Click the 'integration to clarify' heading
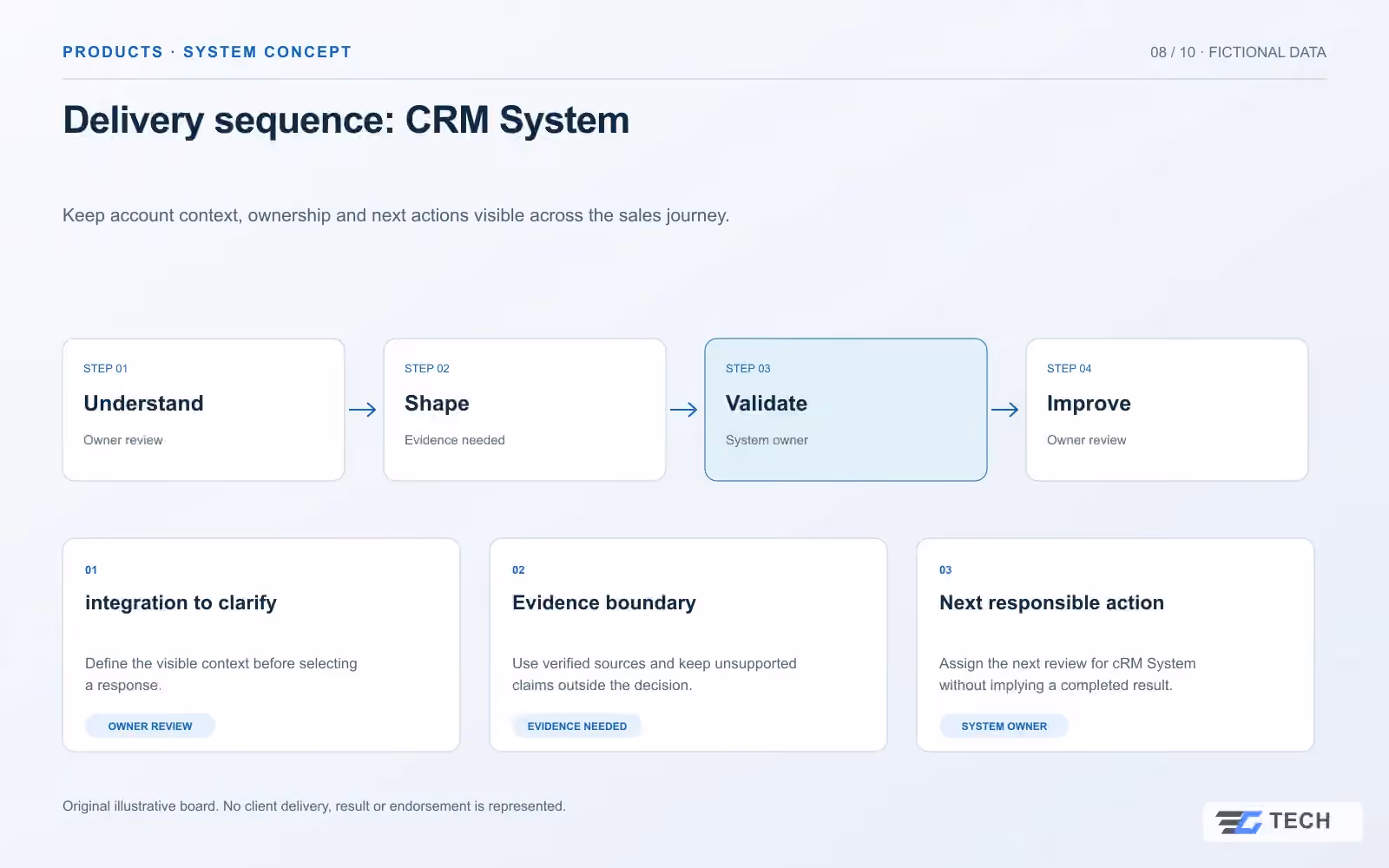The width and height of the screenshot is (1389, 868). (181, 603)
